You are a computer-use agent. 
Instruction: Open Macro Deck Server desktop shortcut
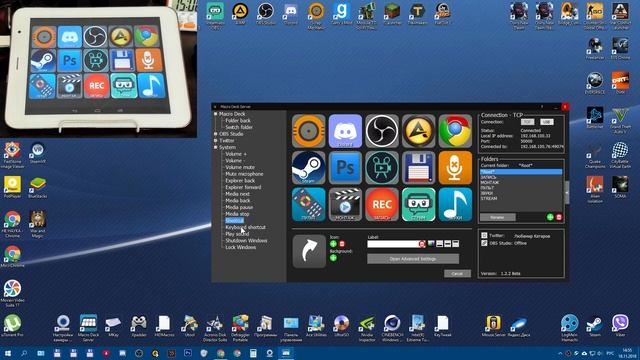tap(88, 327)
